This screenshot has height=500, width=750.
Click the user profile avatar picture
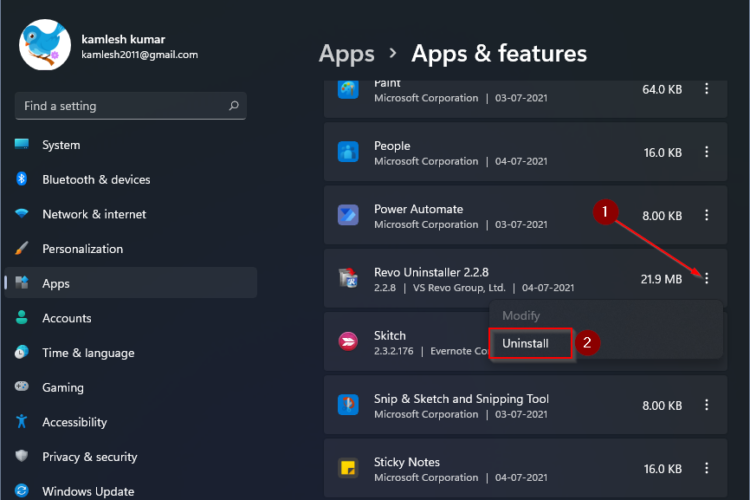tap(45, 46)
